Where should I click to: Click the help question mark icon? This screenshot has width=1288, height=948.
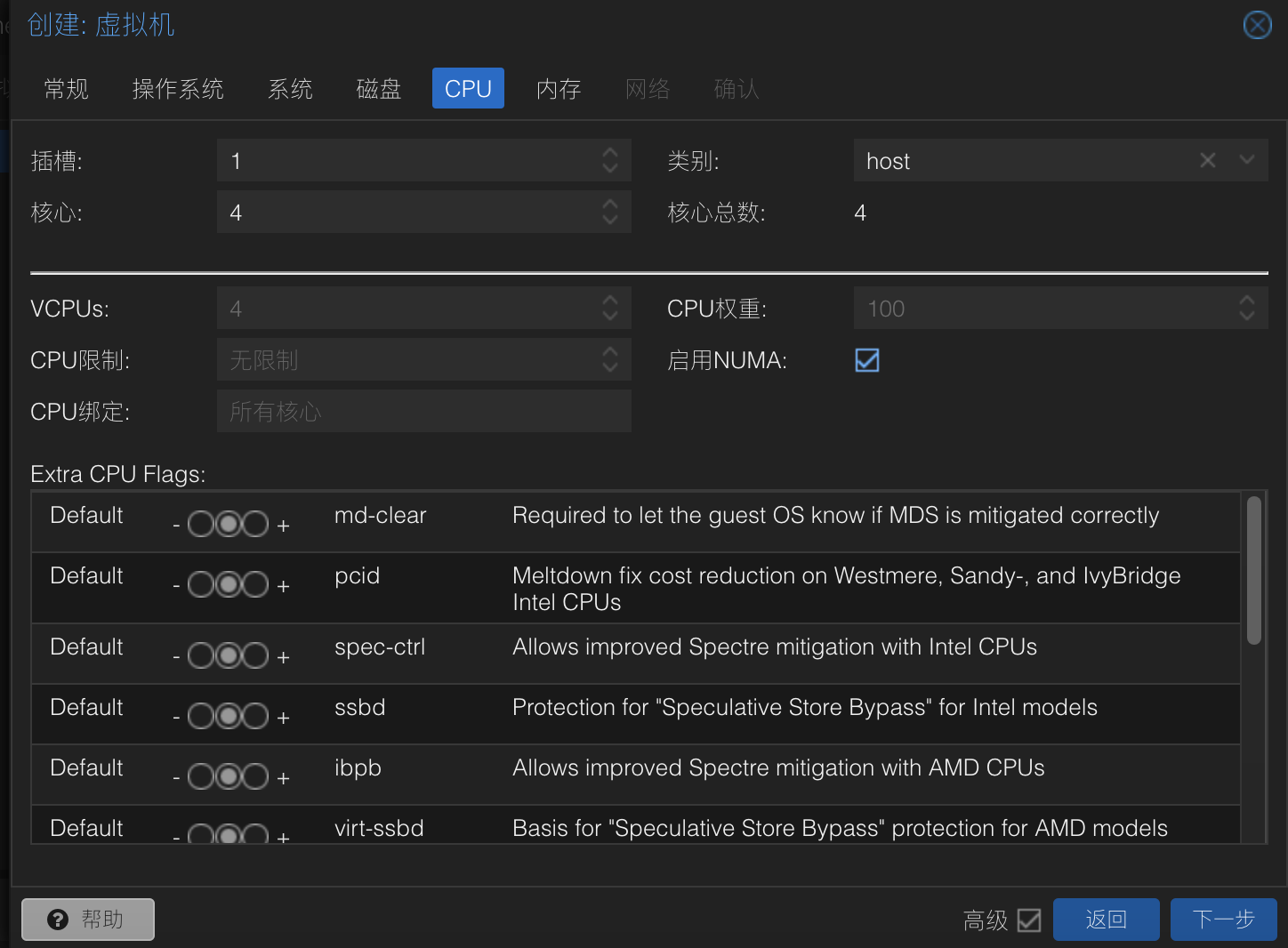tap(58, 920)
